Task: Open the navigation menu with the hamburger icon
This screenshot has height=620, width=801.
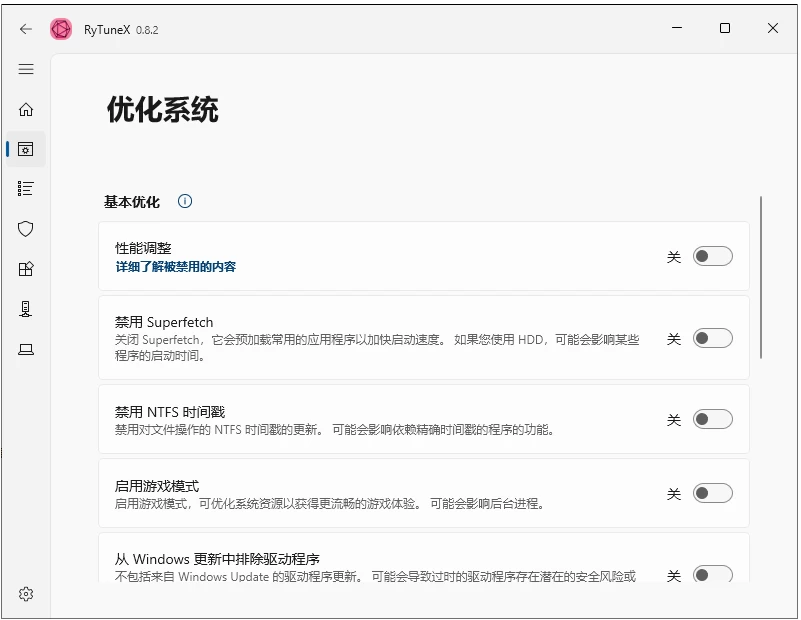Action: pos(26,69)
